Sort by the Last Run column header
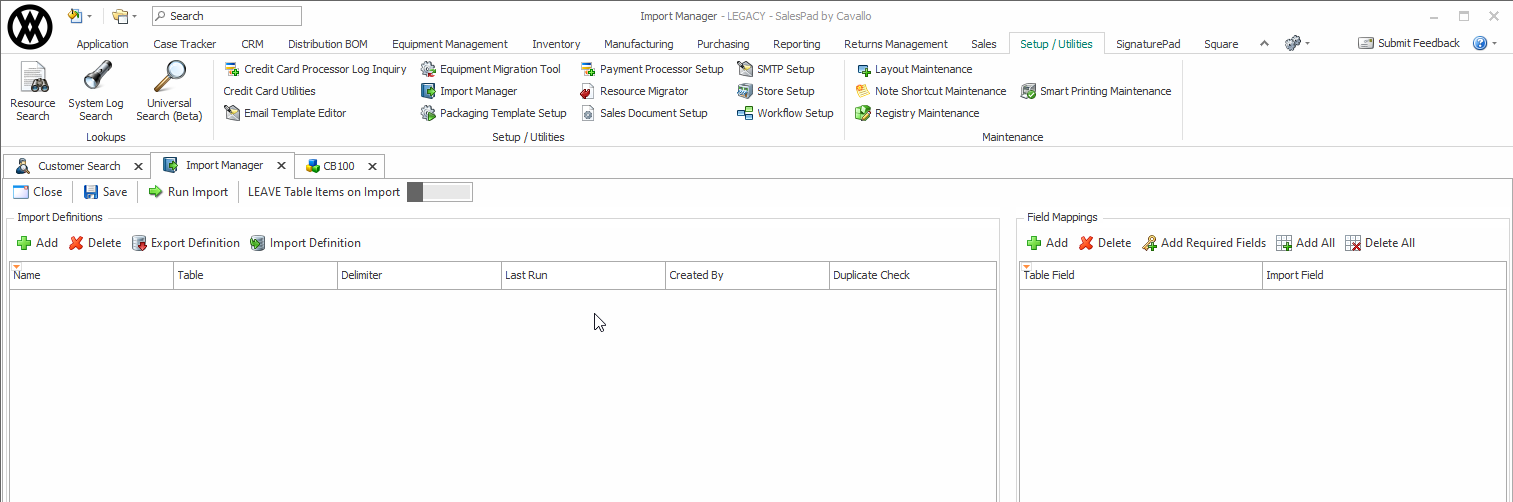This screenshot has height=502, width=1513. point(582,275)
